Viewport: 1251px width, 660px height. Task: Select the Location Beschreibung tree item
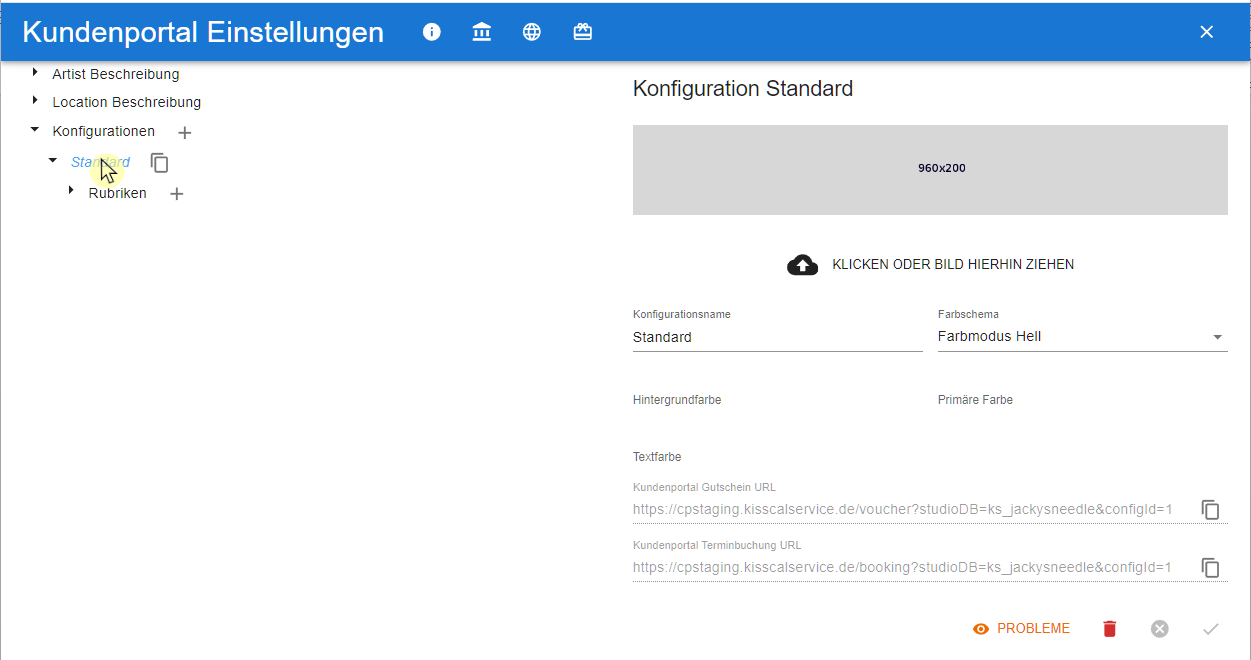pyautogui.click(x=127, y=102)
